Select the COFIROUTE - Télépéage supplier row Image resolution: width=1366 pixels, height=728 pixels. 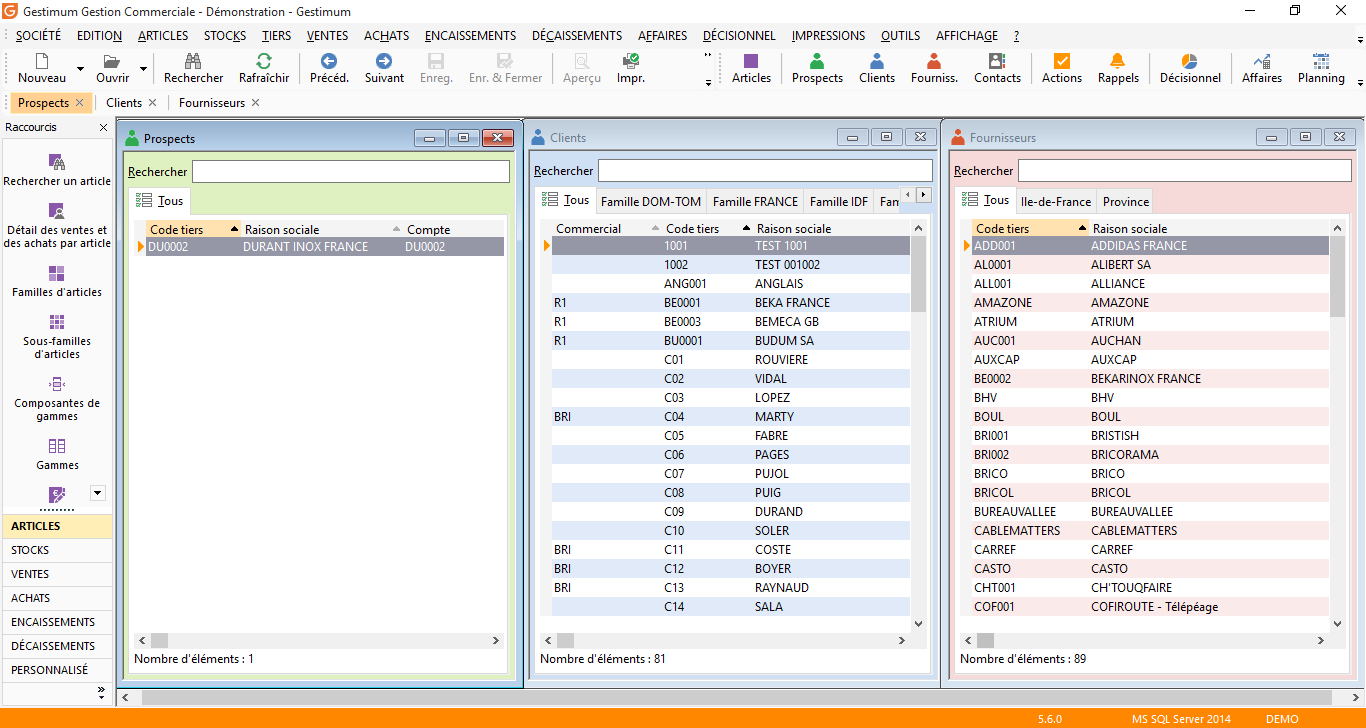pyautogui.click(x=1150, y=606)
